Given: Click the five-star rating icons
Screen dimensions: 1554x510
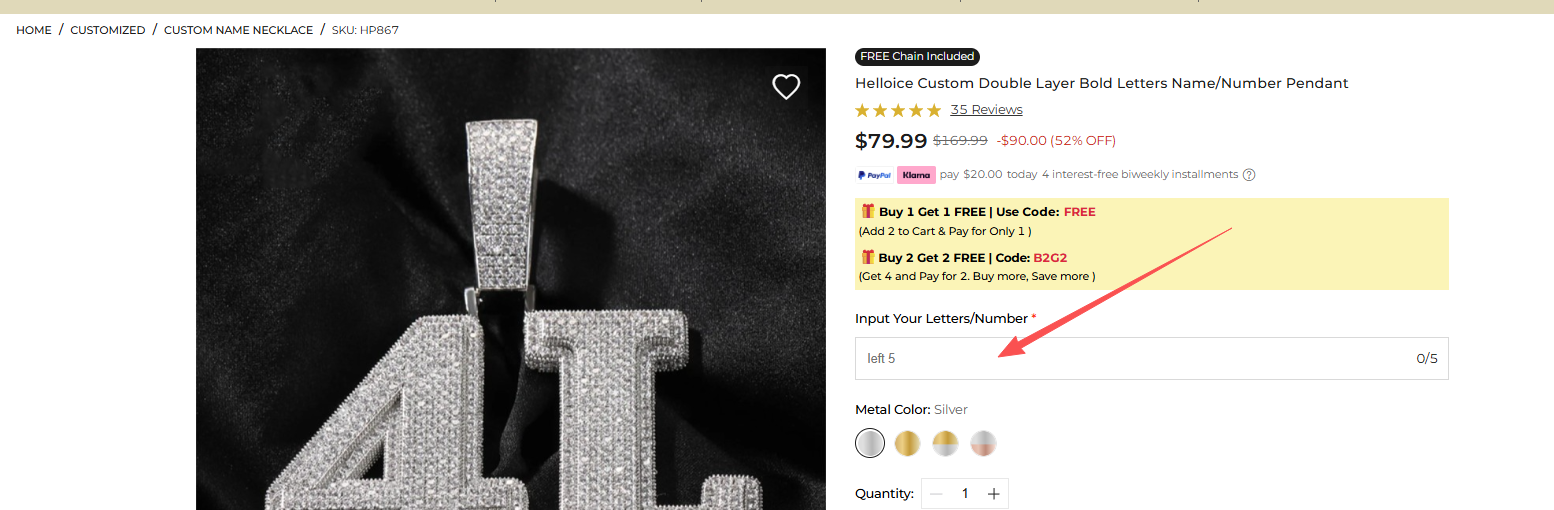Looking at the screenshot, I should (898, 110).
